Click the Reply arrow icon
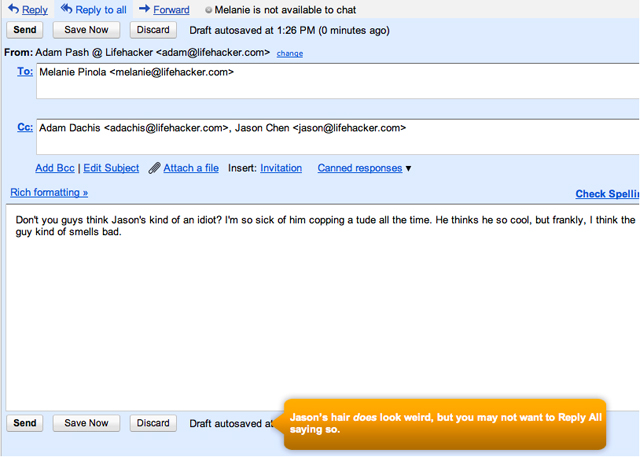 pos(14,9)
